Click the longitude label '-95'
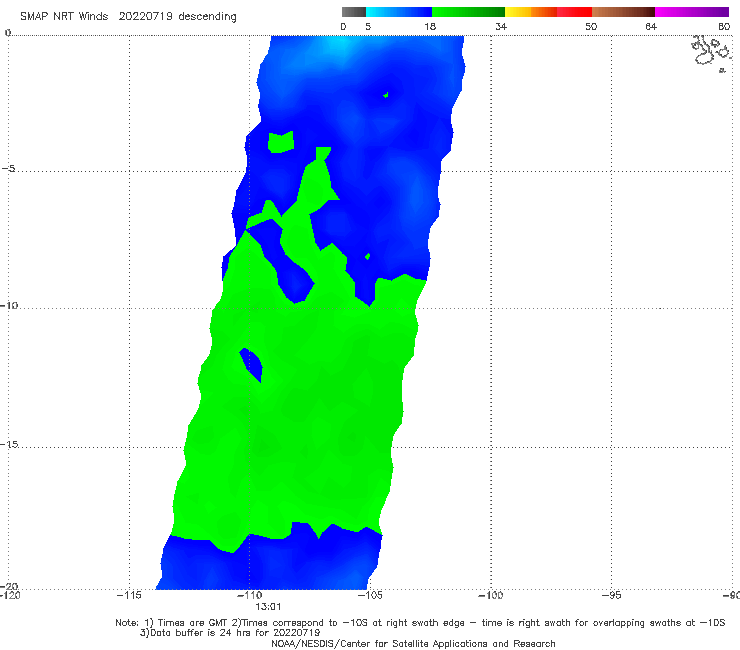Image resolution: width=740 pixels, height=650 pixels. tap(611, 595)
